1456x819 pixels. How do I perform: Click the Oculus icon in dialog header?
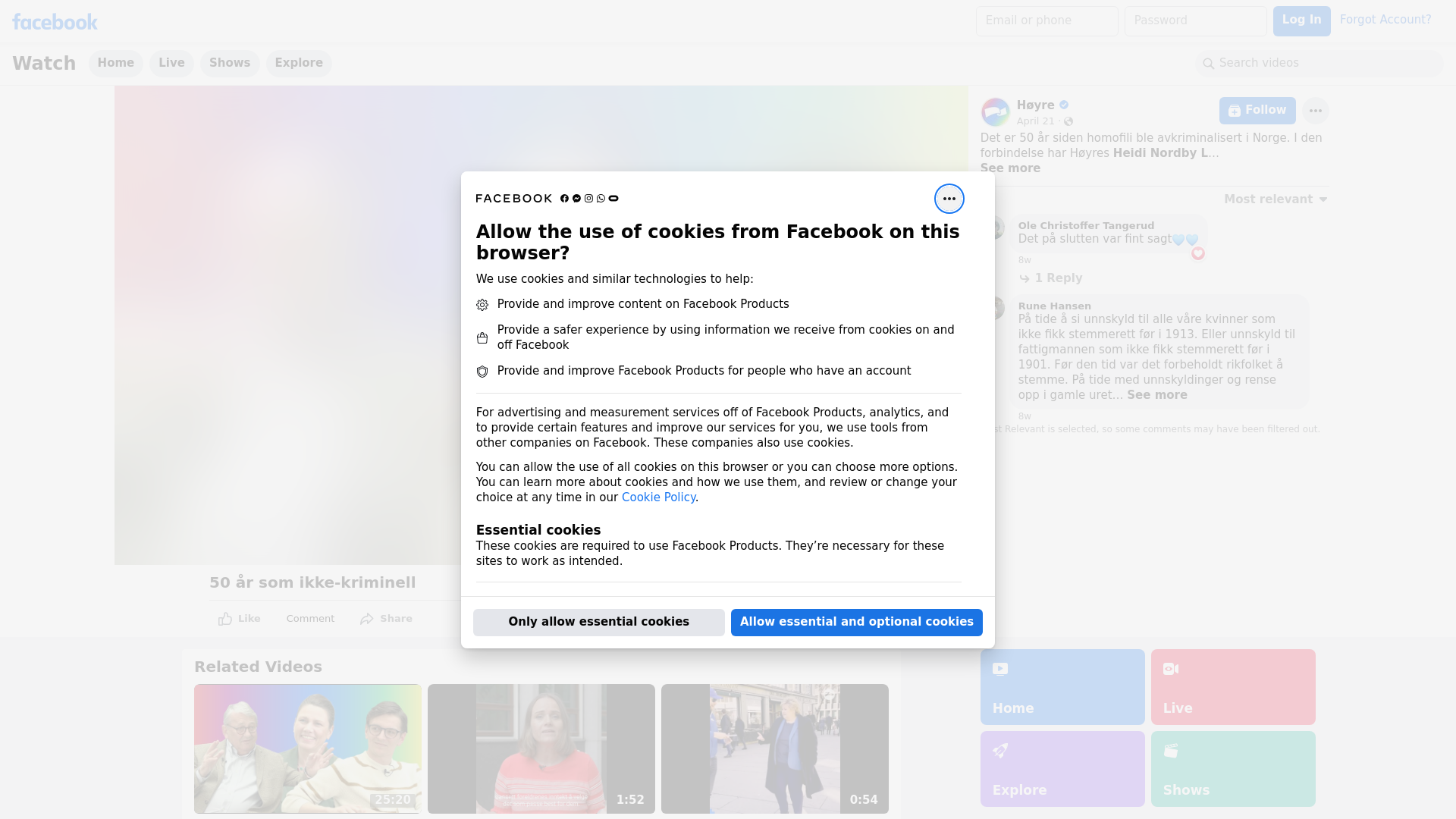point(613,199)
